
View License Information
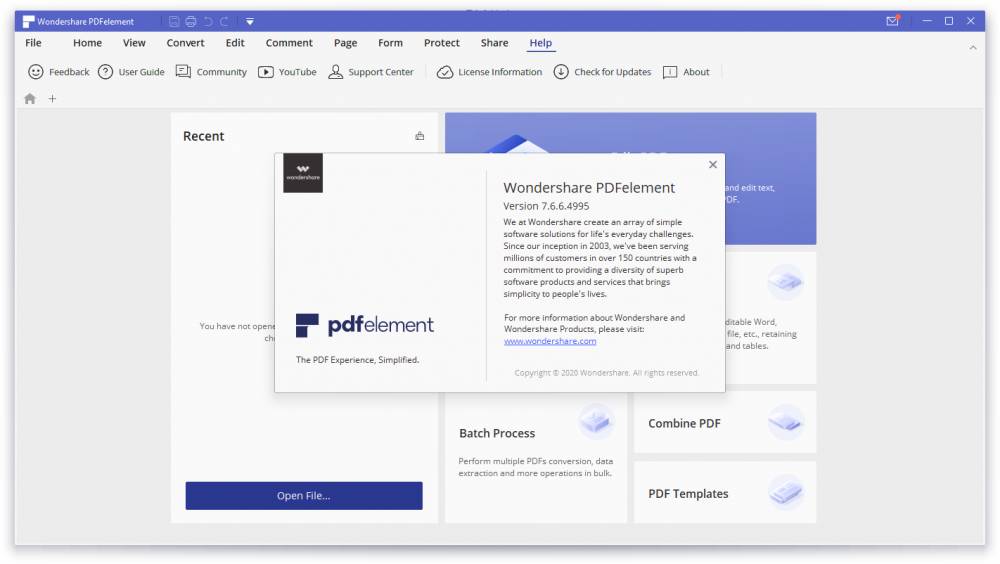489,72
